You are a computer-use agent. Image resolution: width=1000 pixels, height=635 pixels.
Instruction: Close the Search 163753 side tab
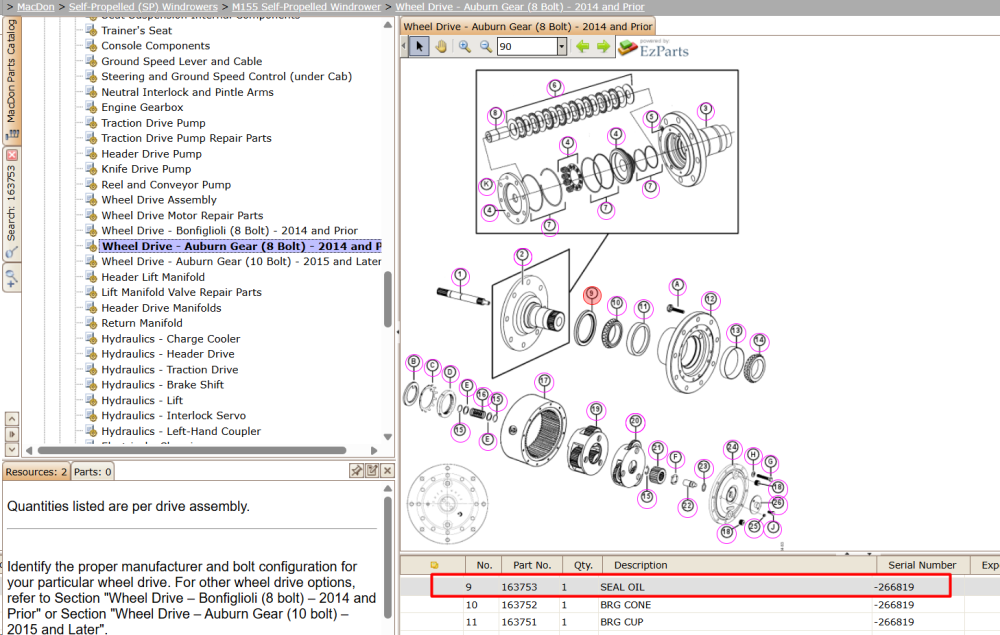click(x=11, y=155)
